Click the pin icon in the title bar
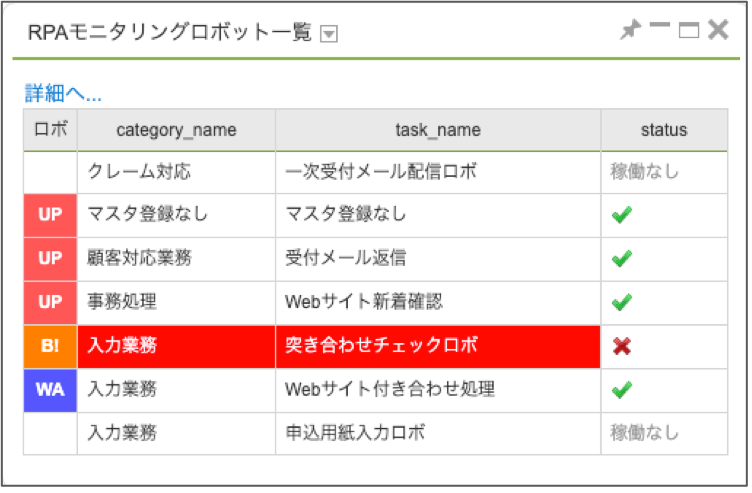The image size is (752, 493). pyautogui.click(x=630, y=31)
